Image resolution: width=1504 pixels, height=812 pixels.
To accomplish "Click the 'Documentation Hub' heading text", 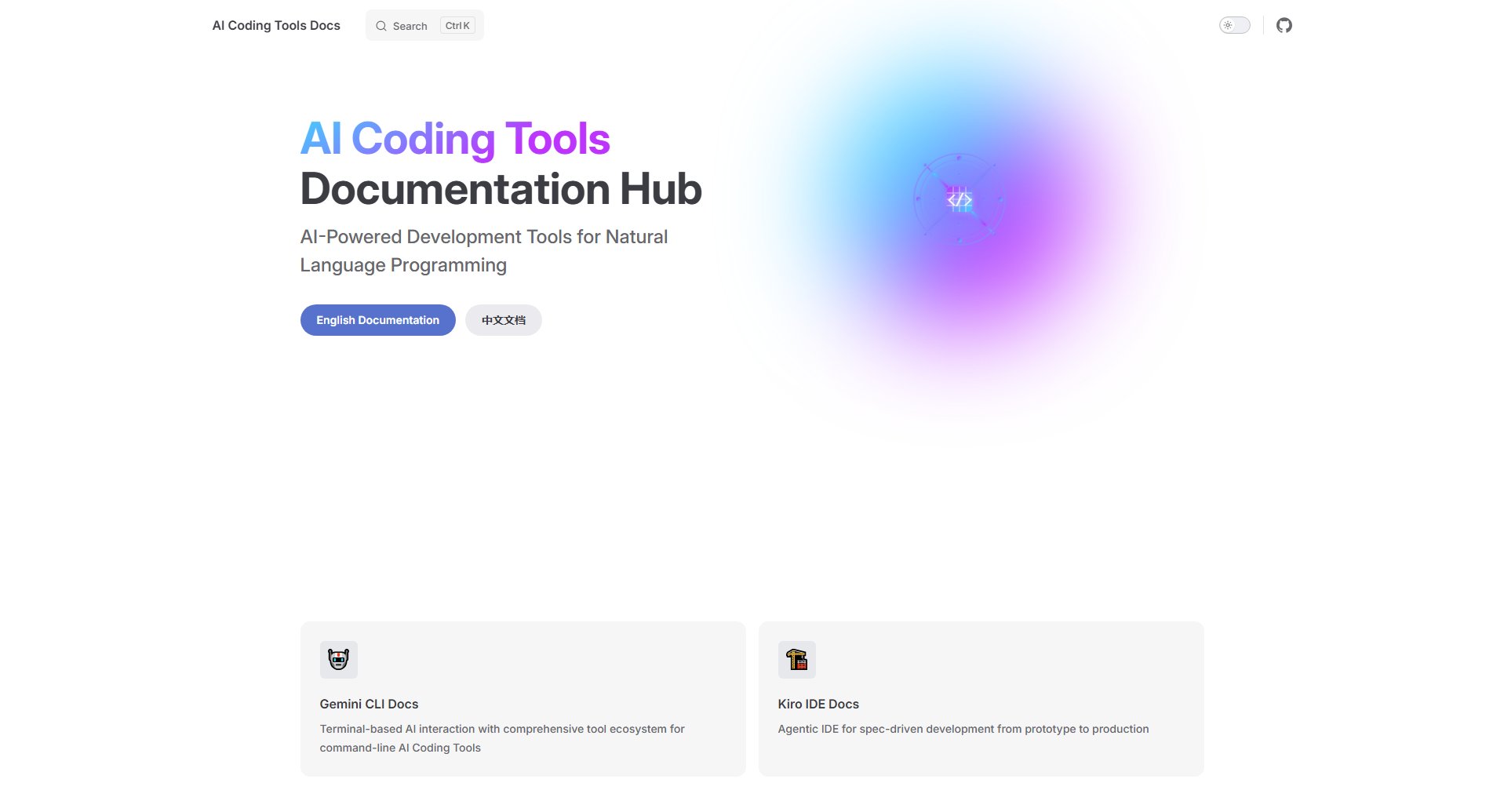I will (501, 189).
